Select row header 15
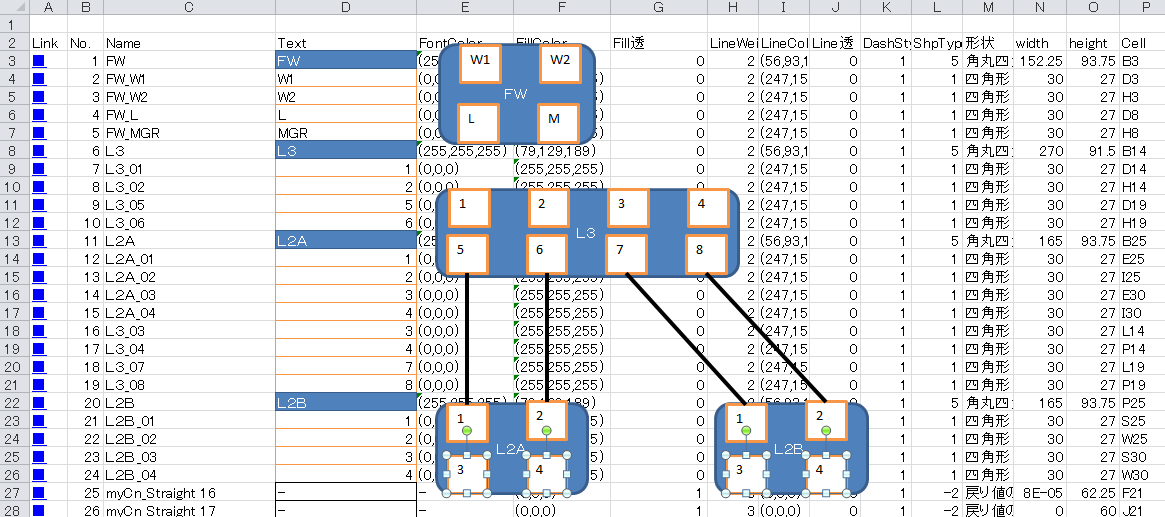1165x517 pixels. (x=14, y=276)
